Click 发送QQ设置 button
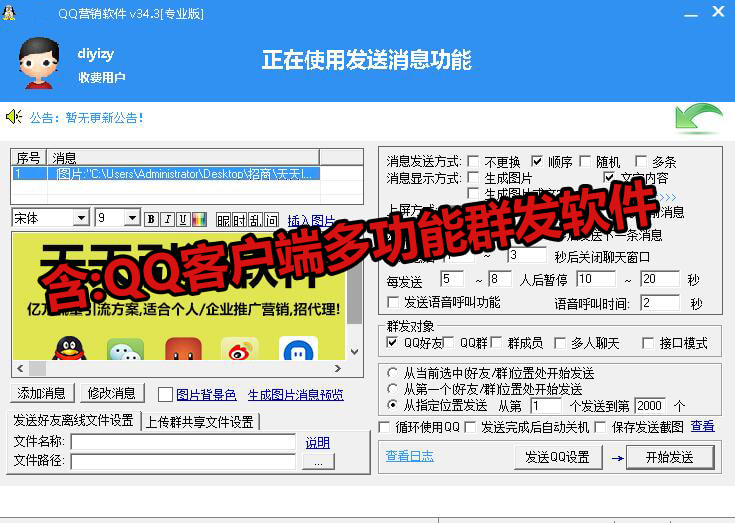Image resolution: width=735 pixels, height=523 pixels. pos(558,457)
